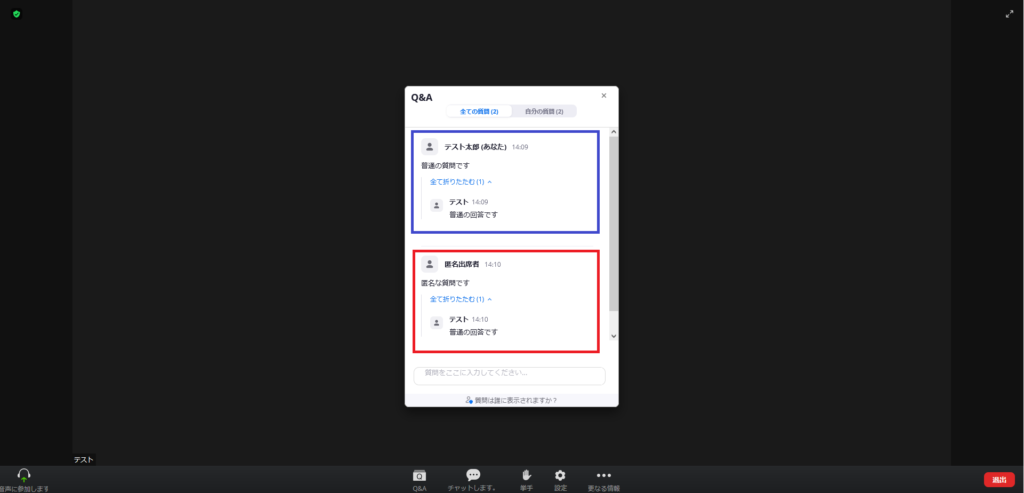Click the green security shield icon
Viewport: 1024px width, 493px height.
click(x=16, y=14)
